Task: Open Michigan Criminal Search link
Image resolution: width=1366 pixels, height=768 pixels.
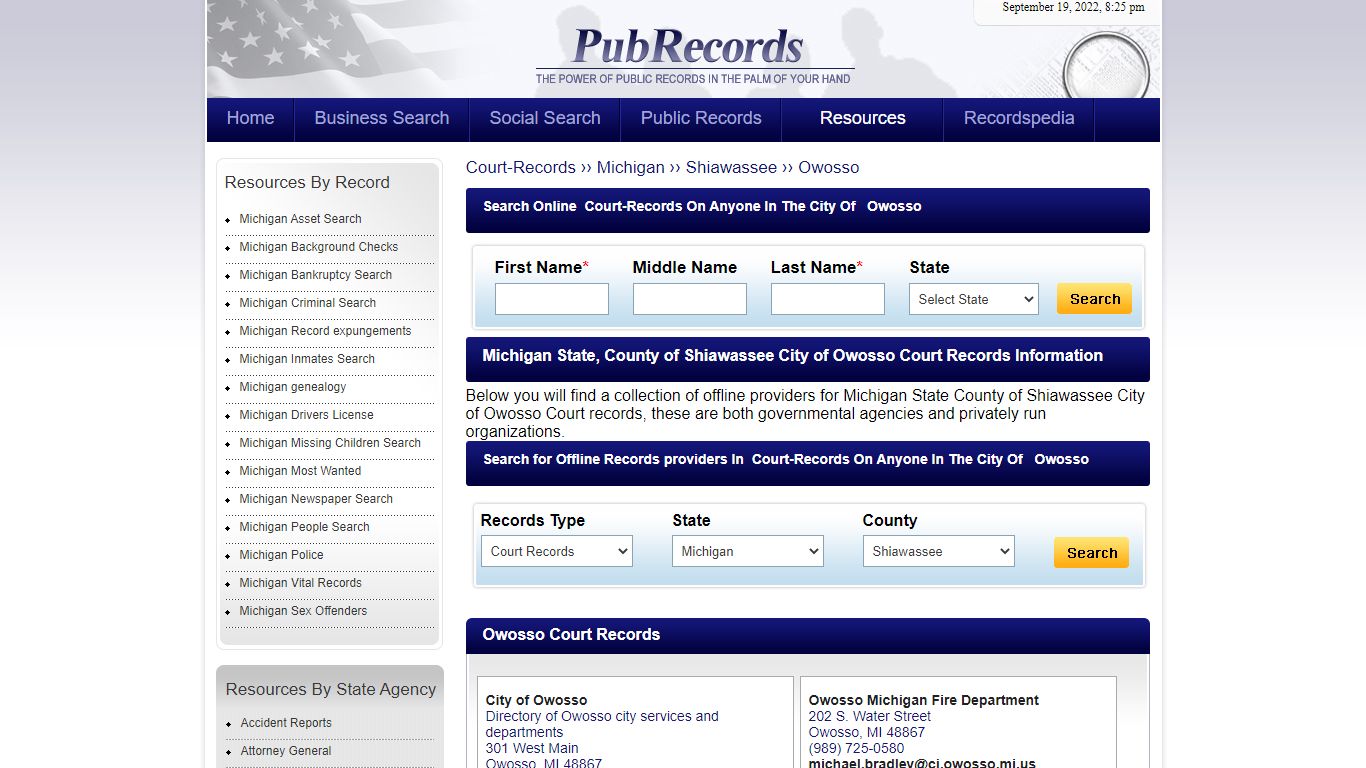Action: pos(308,303)
